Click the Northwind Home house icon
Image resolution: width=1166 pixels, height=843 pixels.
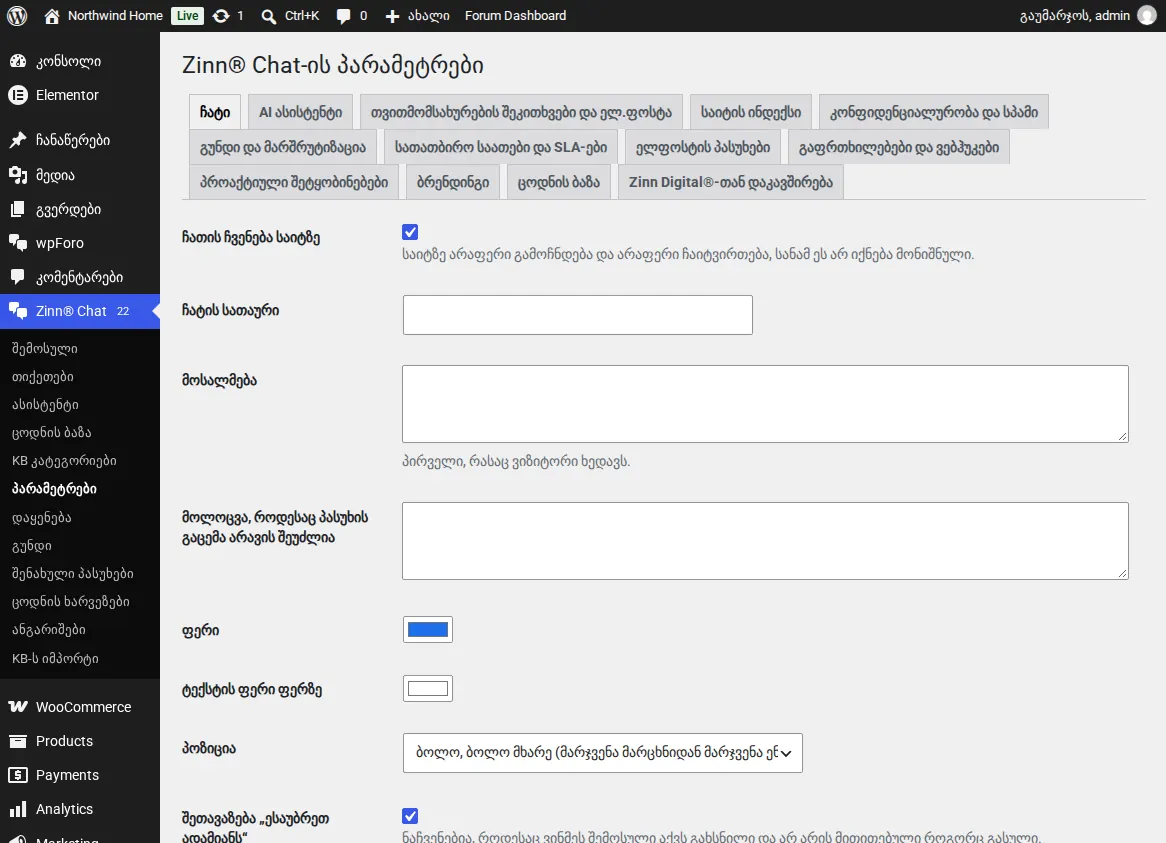click(51, 16)
